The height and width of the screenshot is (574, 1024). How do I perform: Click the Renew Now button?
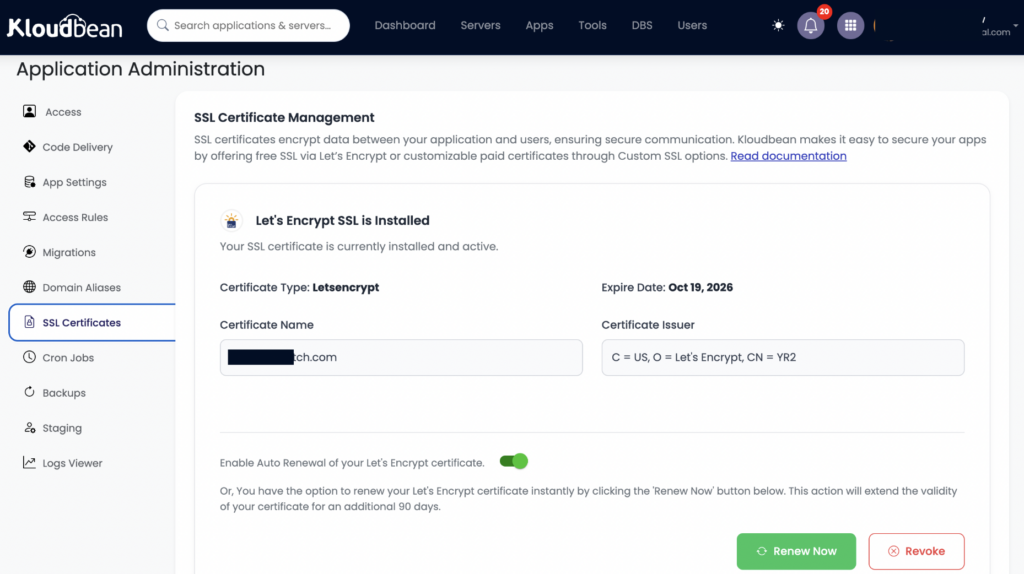[x=796, y=551]
